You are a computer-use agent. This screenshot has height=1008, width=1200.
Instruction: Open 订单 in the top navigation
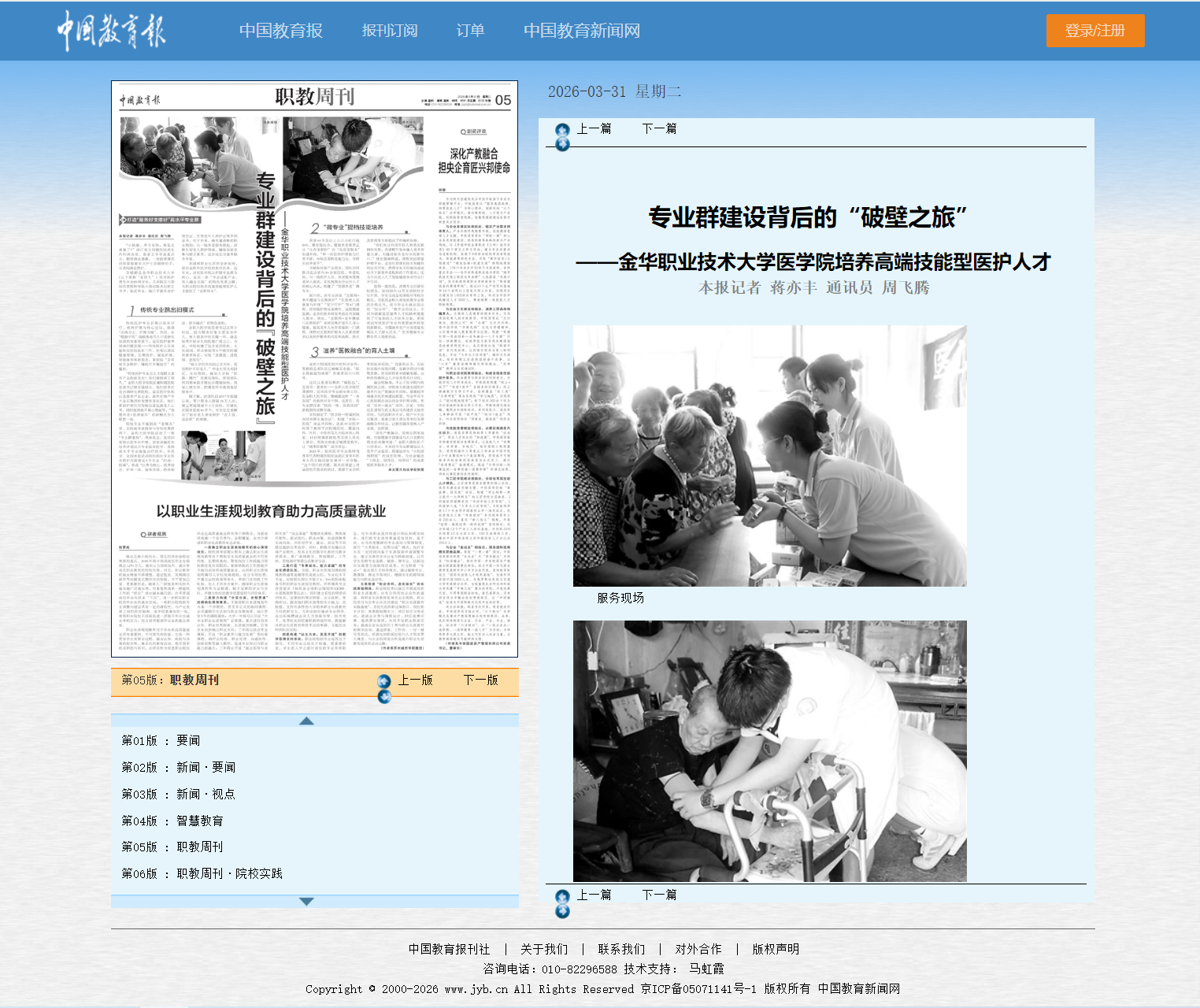point(470,31)
